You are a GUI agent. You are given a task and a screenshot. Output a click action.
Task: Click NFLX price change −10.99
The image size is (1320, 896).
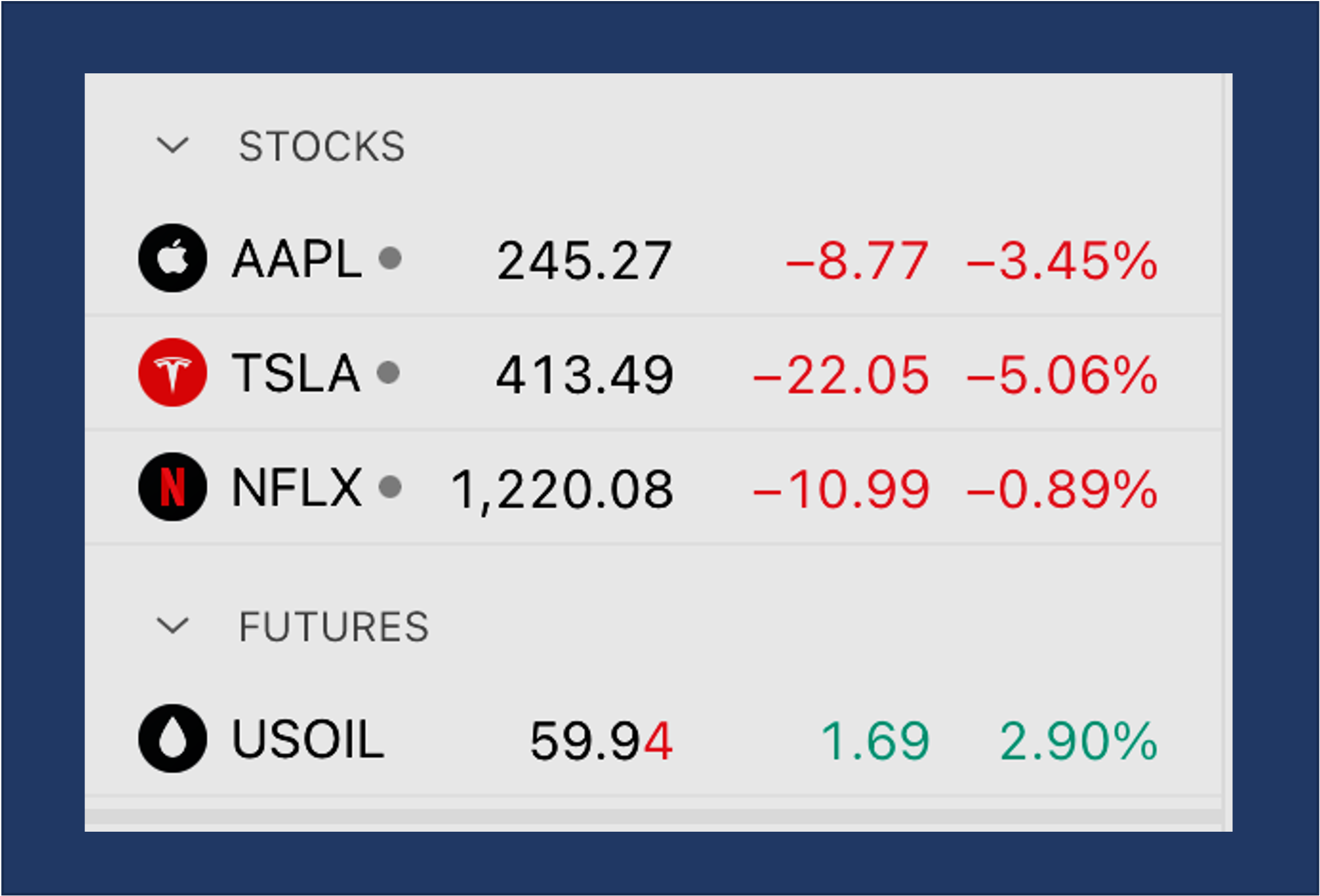pyautogui.click(x=841, y=489)
